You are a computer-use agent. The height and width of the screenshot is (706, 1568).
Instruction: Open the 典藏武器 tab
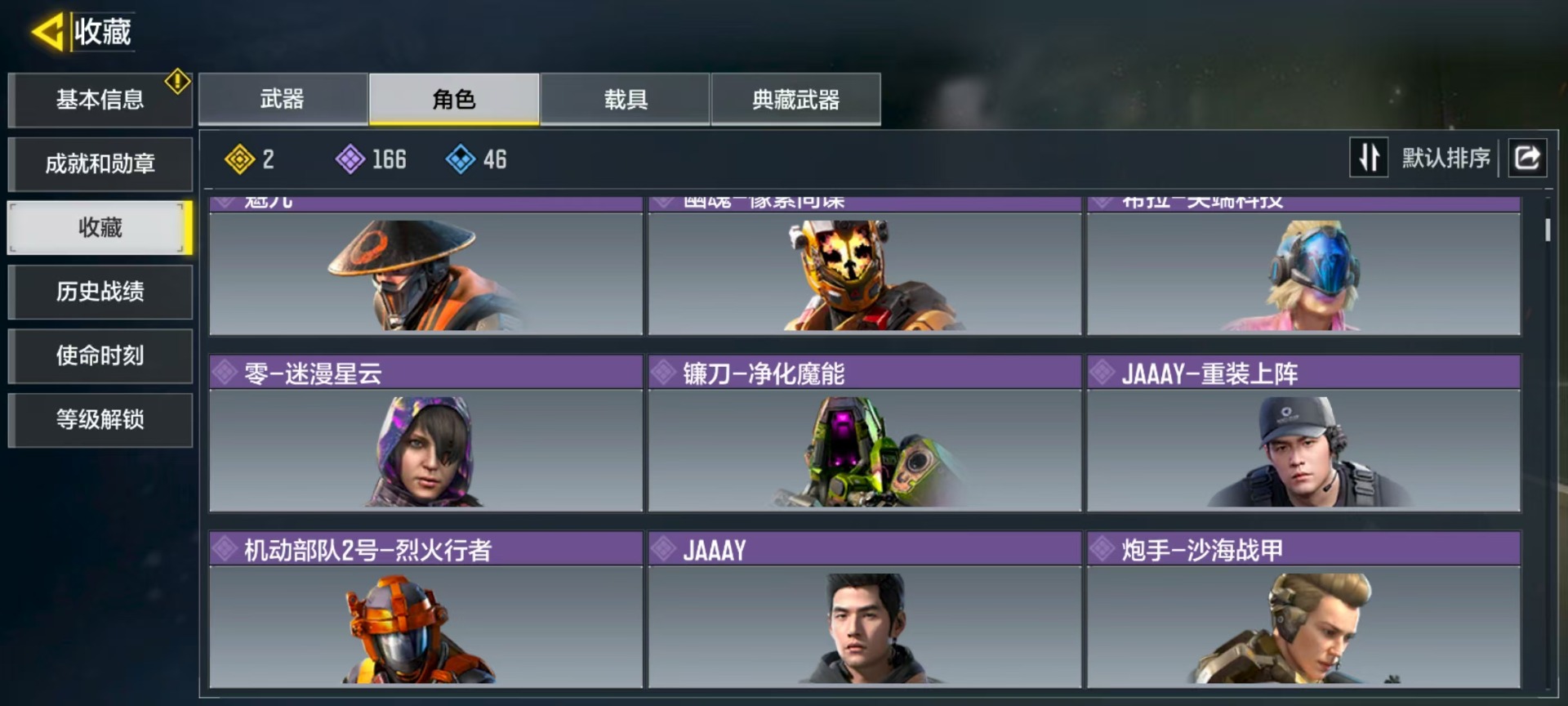coord(796,99)
